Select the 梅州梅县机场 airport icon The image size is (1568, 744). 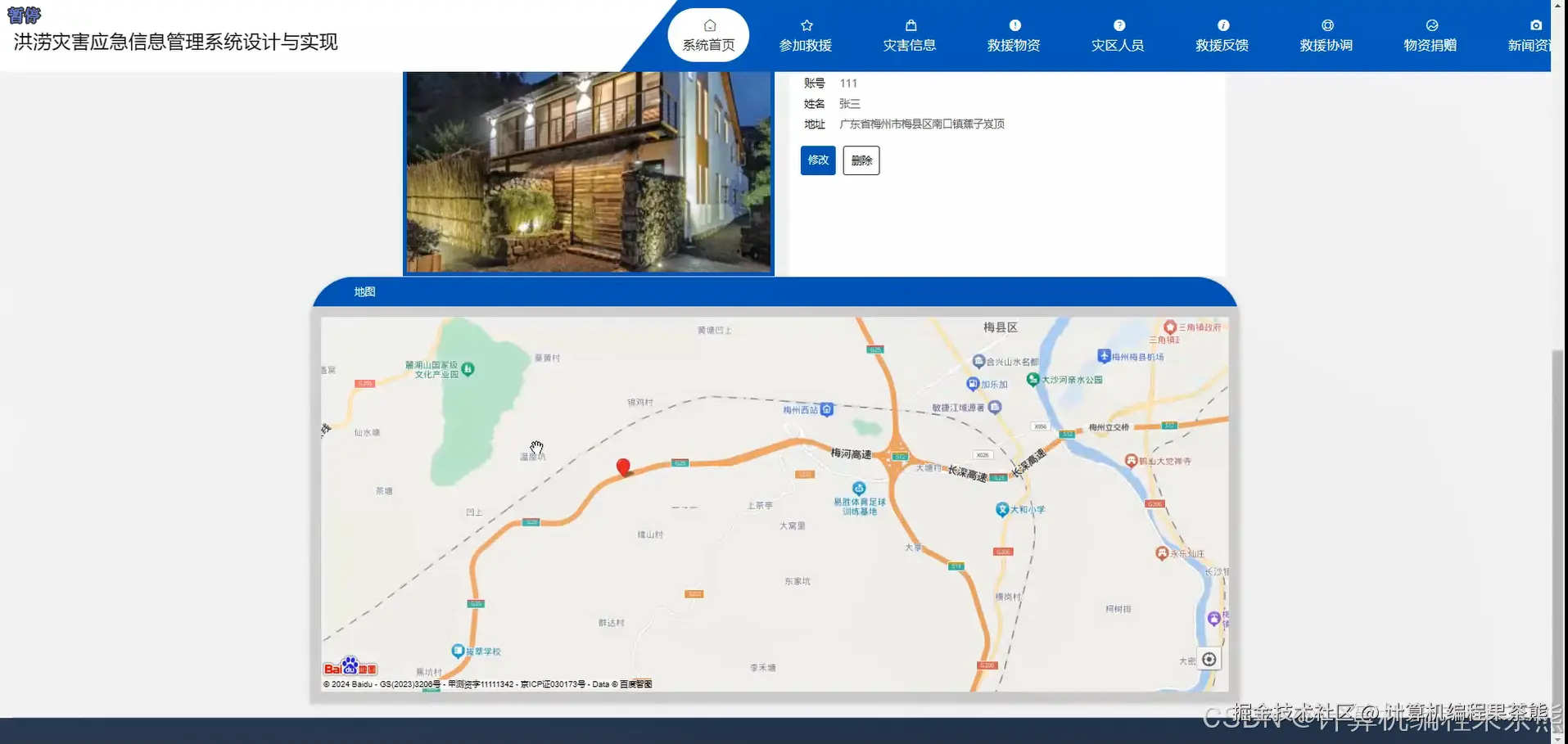tap(1104, 356)
